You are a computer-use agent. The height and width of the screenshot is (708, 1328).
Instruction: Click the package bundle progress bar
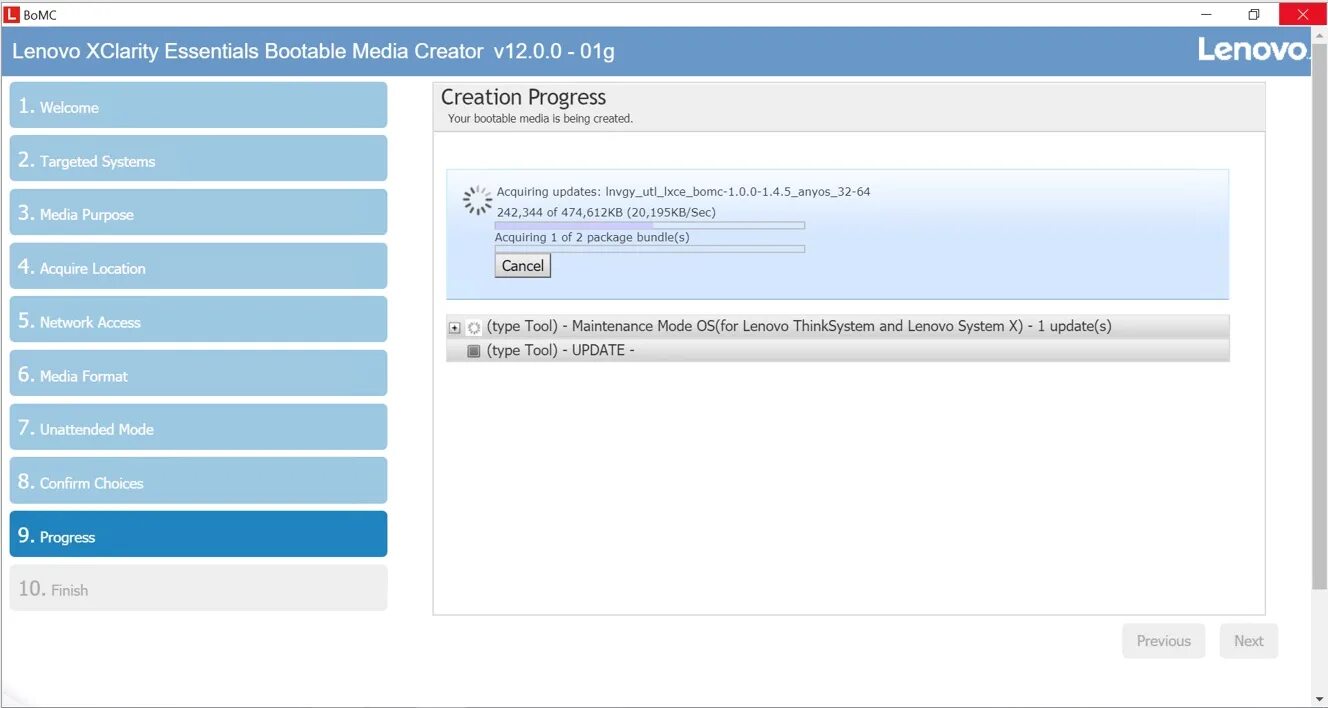pyautogui.click(x=650, y=249)
